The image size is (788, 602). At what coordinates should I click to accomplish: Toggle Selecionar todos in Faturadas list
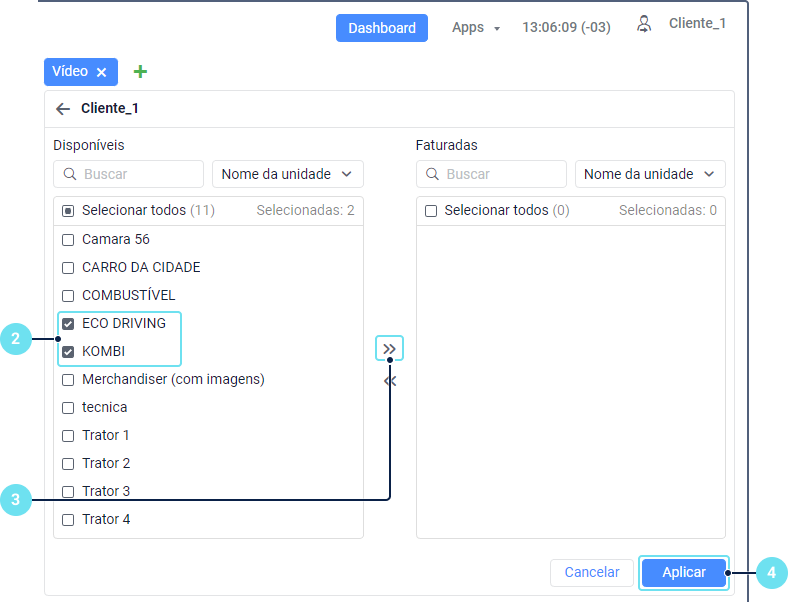[431, 211]
